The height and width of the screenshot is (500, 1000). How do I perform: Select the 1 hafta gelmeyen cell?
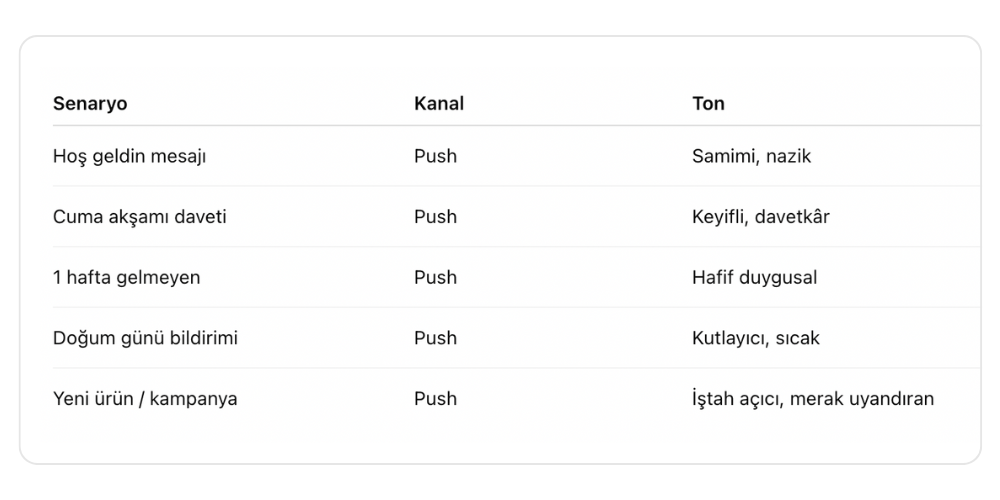pyautogui.click(x=126, y=277)
